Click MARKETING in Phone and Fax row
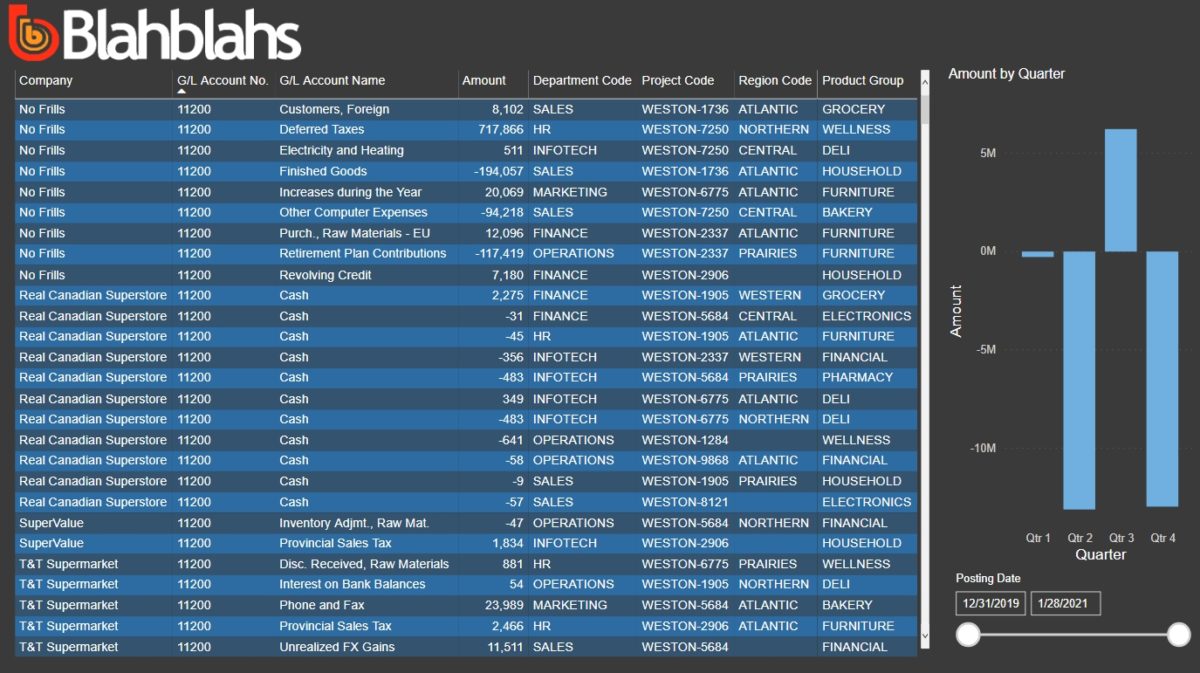Image resolution: width=1200 pixels, height=673 pixels. click(570, 605)
